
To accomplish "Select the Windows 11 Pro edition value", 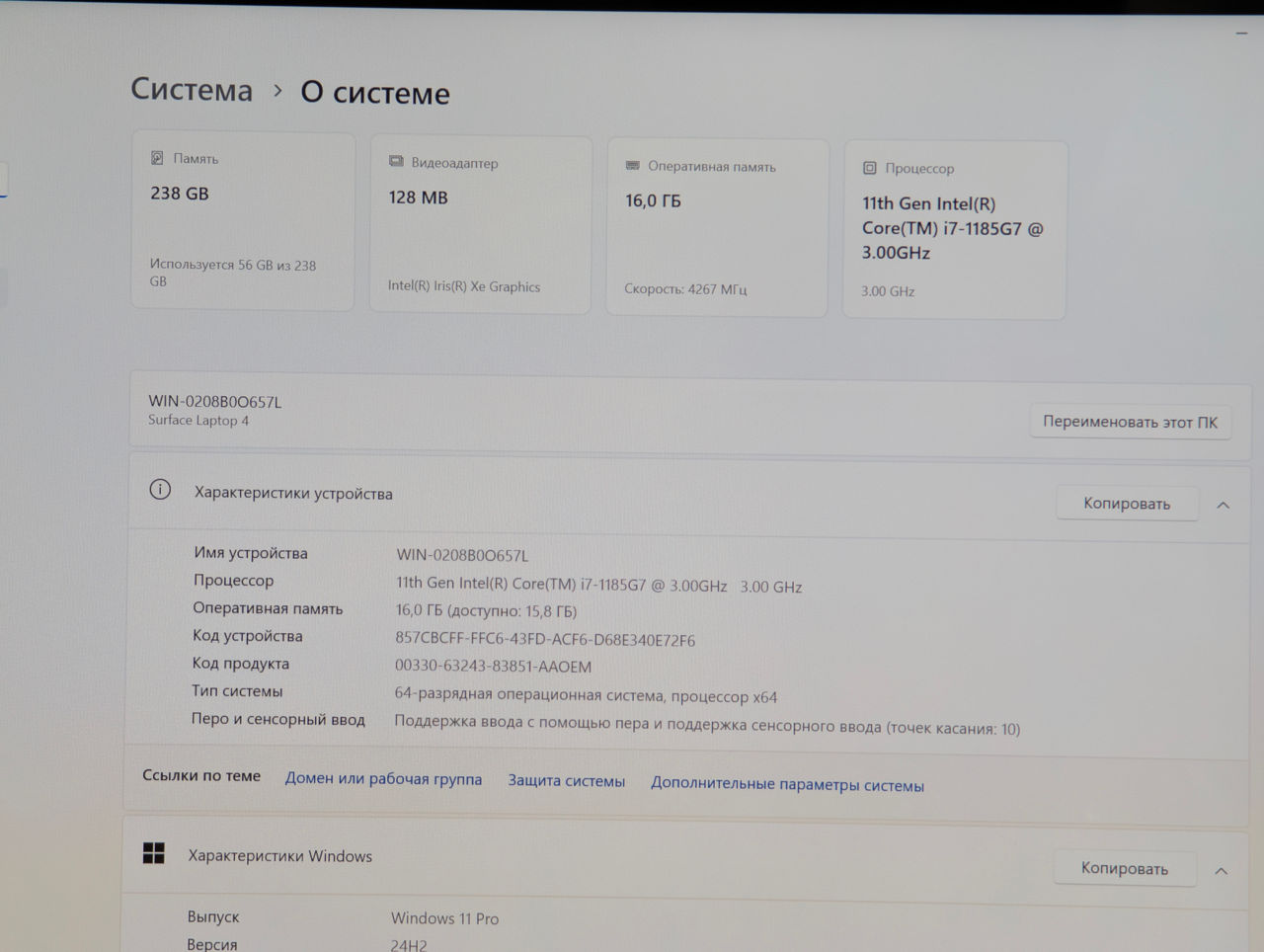I will (444, 918).
